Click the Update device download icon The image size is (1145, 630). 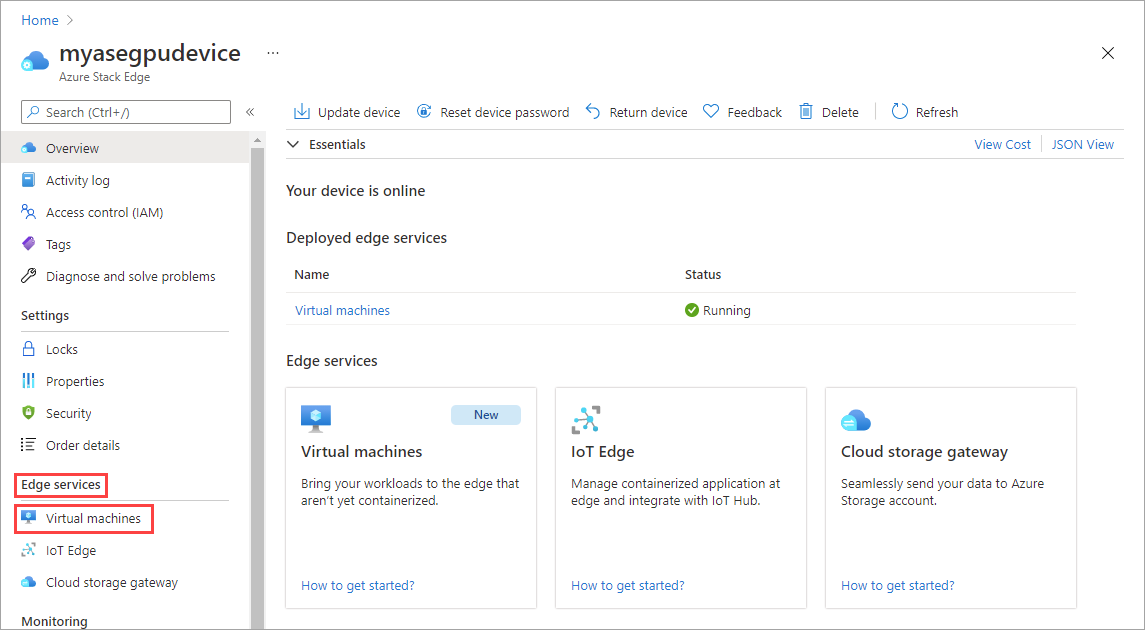pyautogui.click(x=301, y=112)
